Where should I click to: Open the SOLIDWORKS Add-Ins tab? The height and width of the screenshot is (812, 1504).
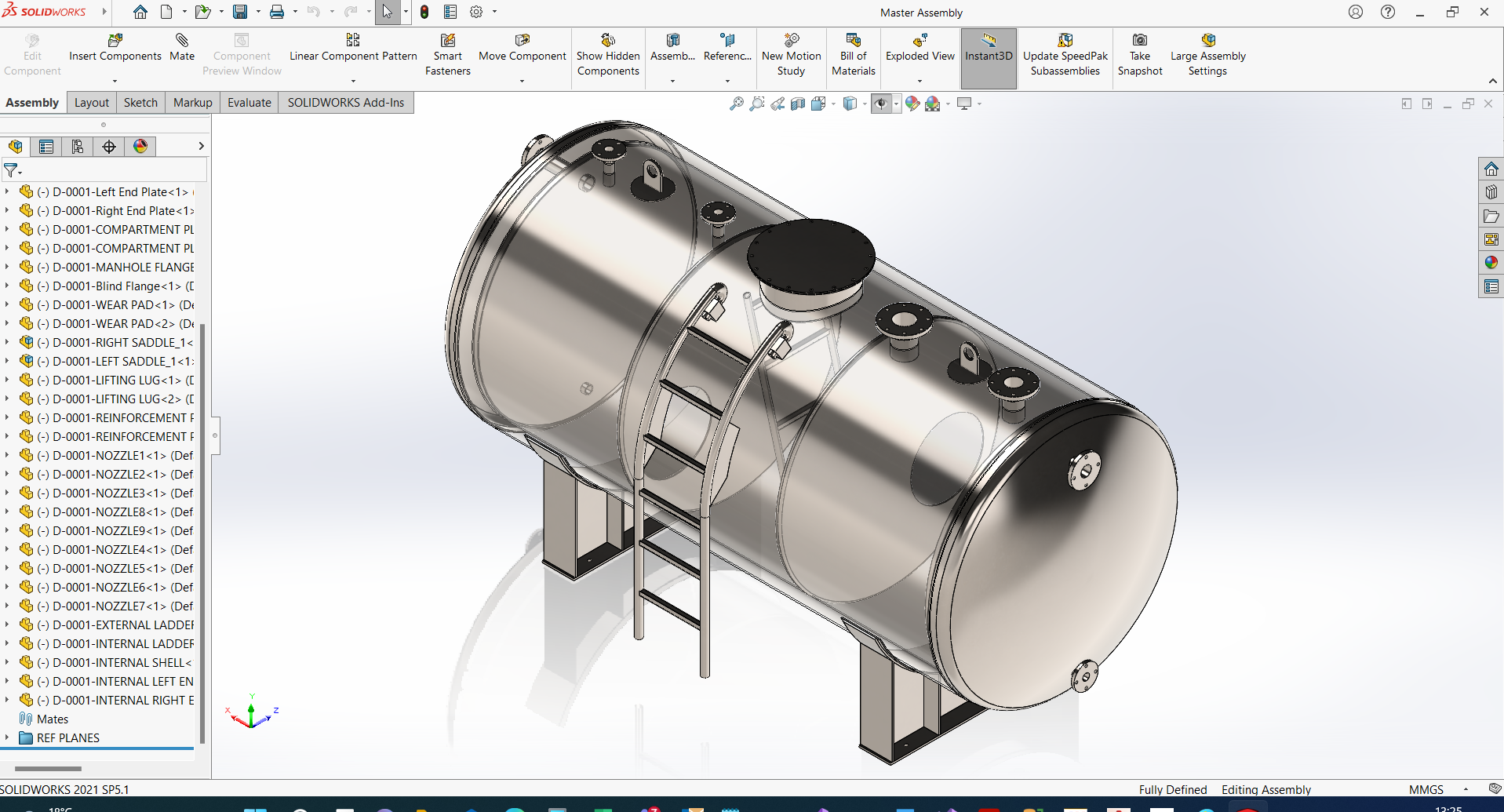(x=345, y=102)
